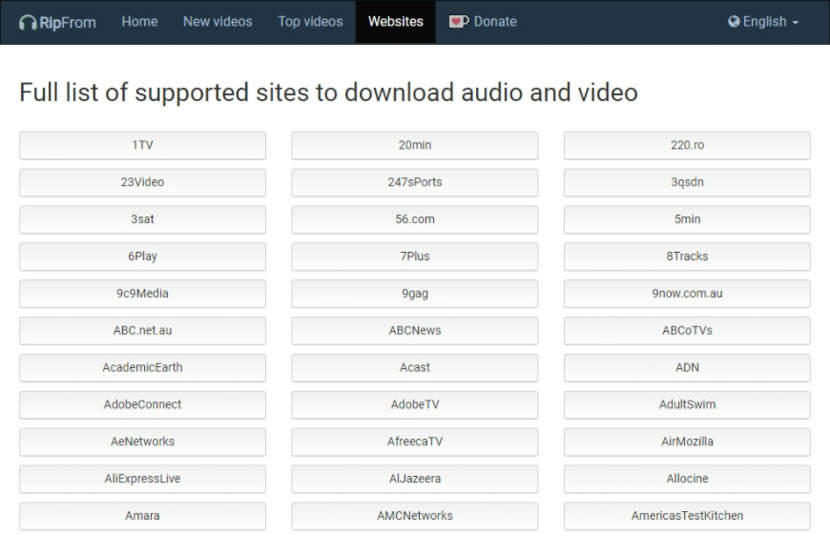Image resolution: width=830 pixels, height=536 pixels.
Task: Select the Websites tab
Action: tap(395, 22)
